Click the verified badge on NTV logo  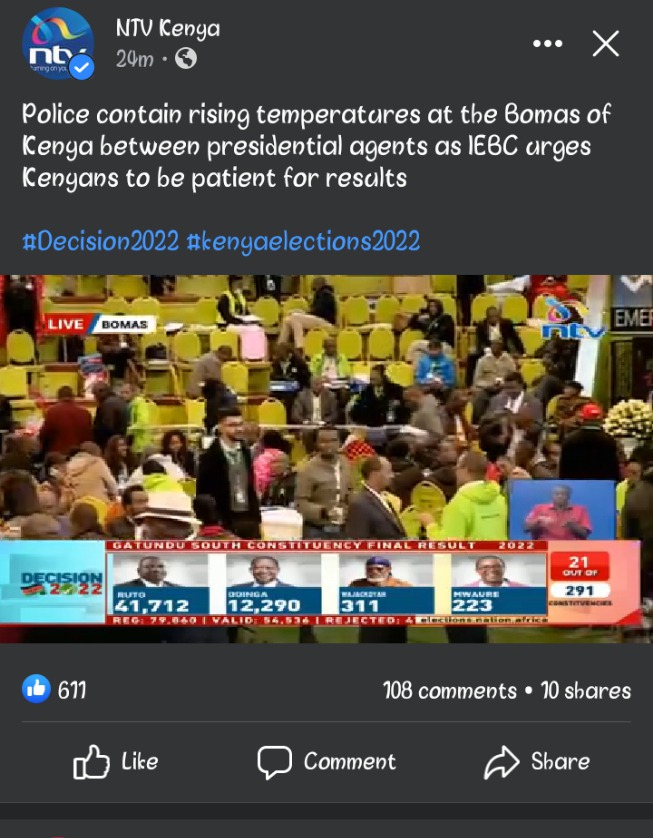(82, 68)
